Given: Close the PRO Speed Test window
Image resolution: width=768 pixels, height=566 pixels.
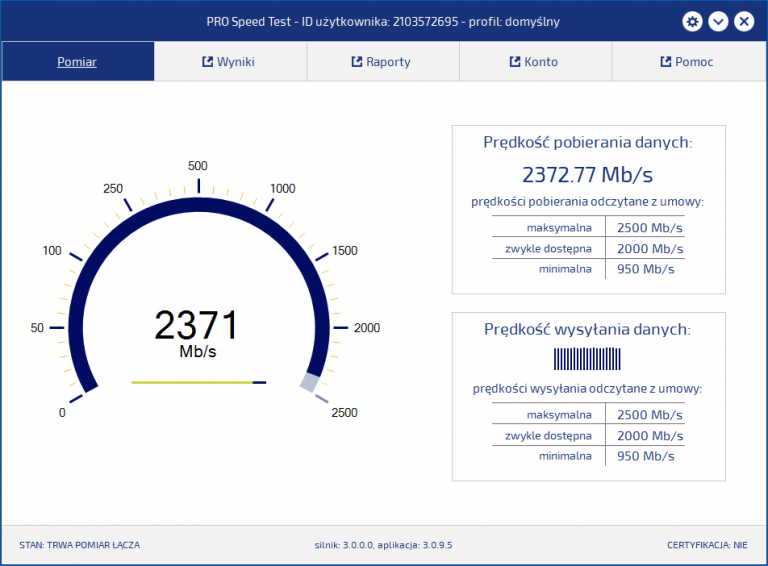Looking at the screenshot, I should (x=744, y=21).
